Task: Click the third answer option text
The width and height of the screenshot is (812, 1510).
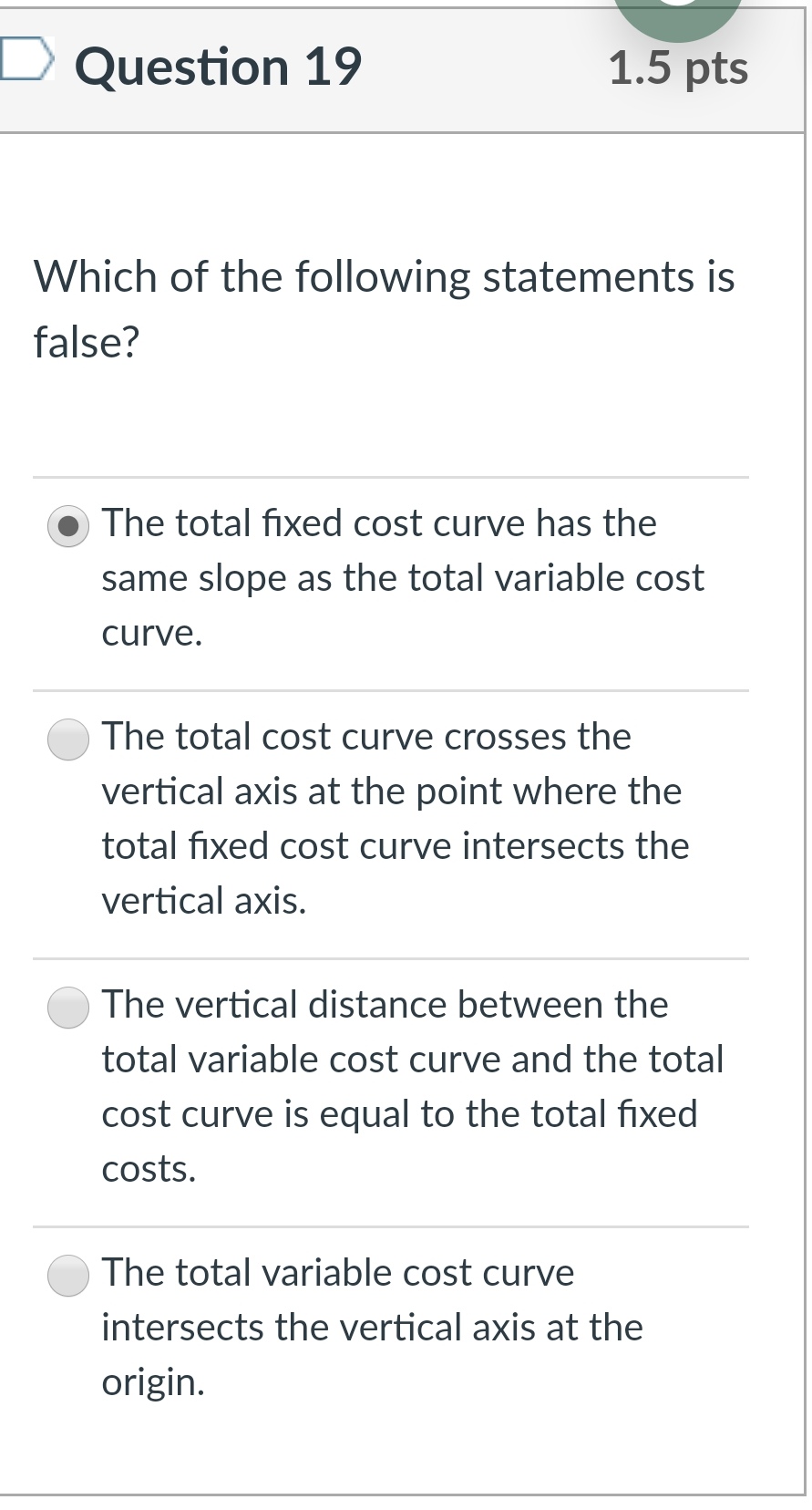Action: click(x=412, y=1087)
